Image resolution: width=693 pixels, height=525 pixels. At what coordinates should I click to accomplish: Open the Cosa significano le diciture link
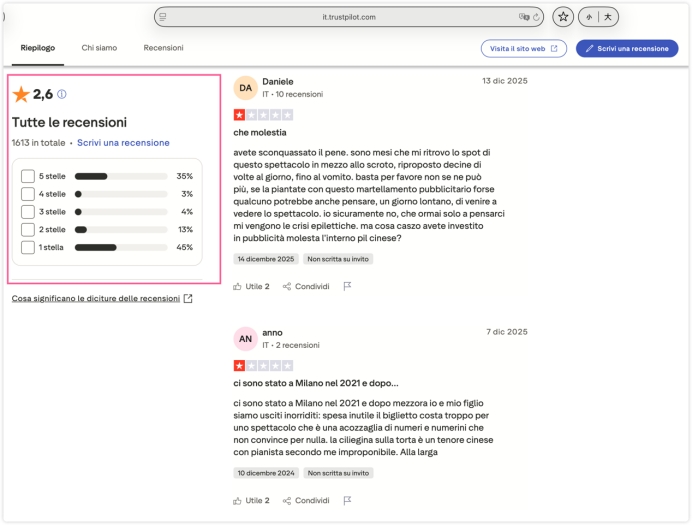click(96, 298)
